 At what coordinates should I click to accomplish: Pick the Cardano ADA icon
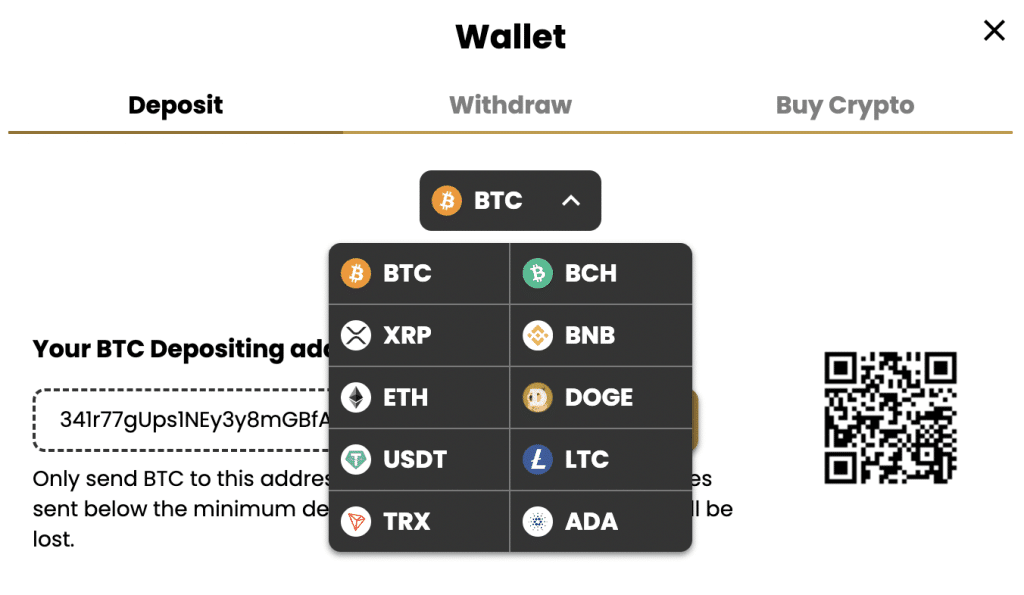tap(537, 521)
